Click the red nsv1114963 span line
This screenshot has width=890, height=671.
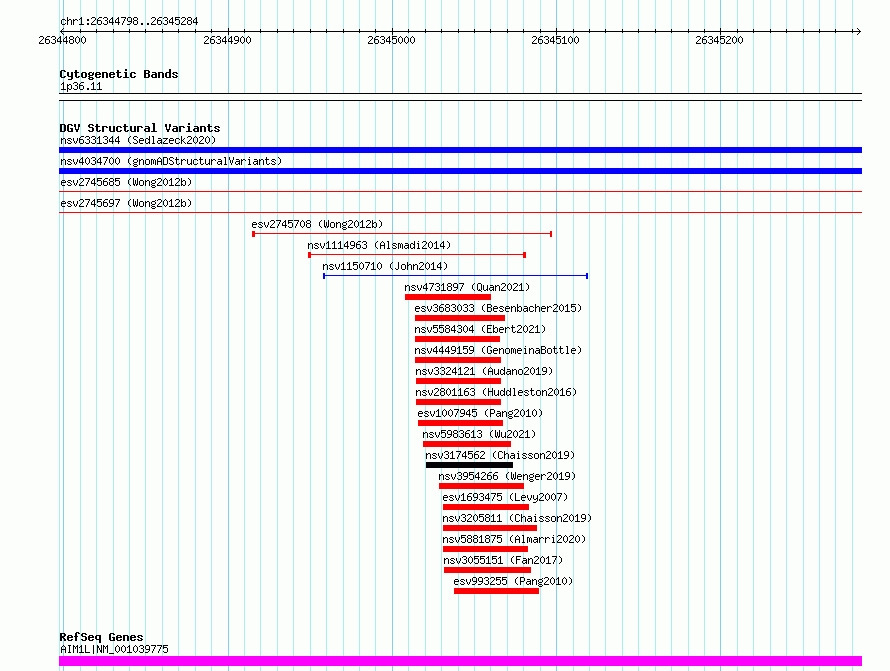click(x=417, y=255)
